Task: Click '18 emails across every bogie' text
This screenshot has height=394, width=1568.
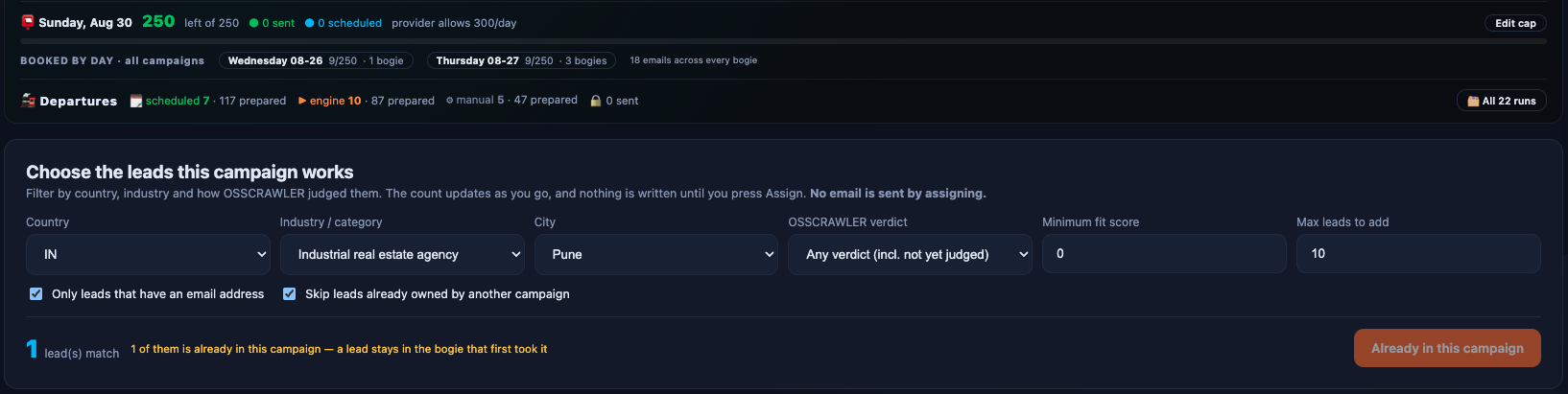Action: tap(693, 60)
